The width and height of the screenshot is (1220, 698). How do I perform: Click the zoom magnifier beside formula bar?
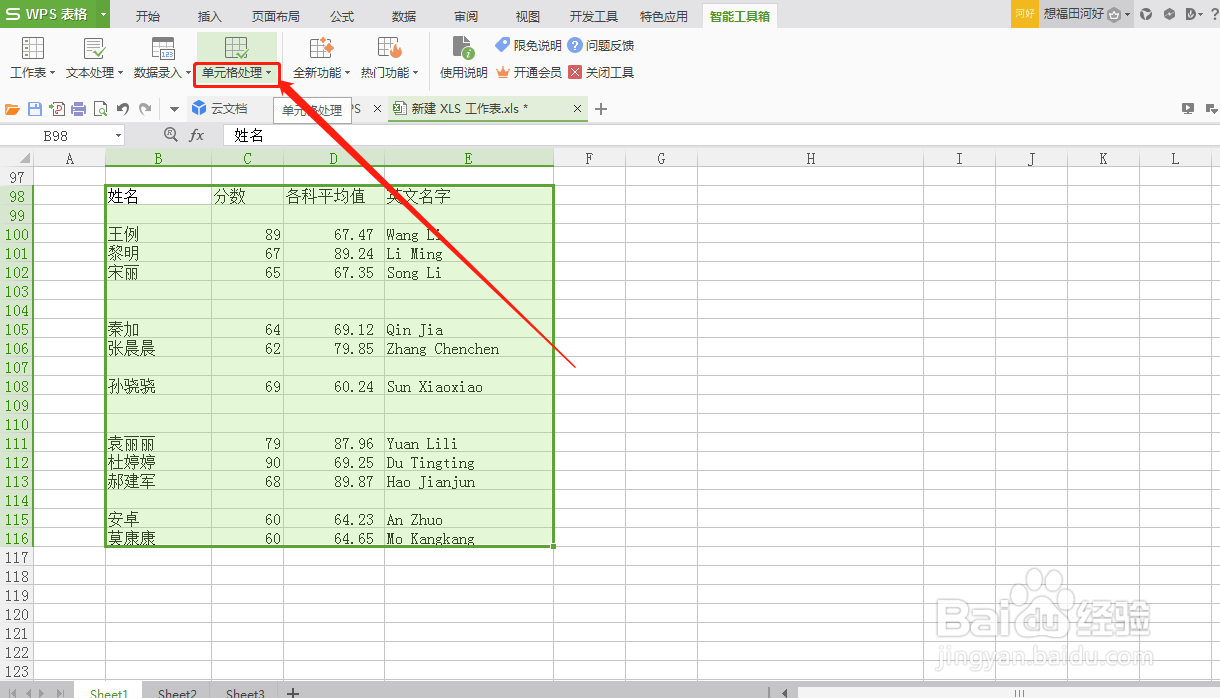(171, 135)
